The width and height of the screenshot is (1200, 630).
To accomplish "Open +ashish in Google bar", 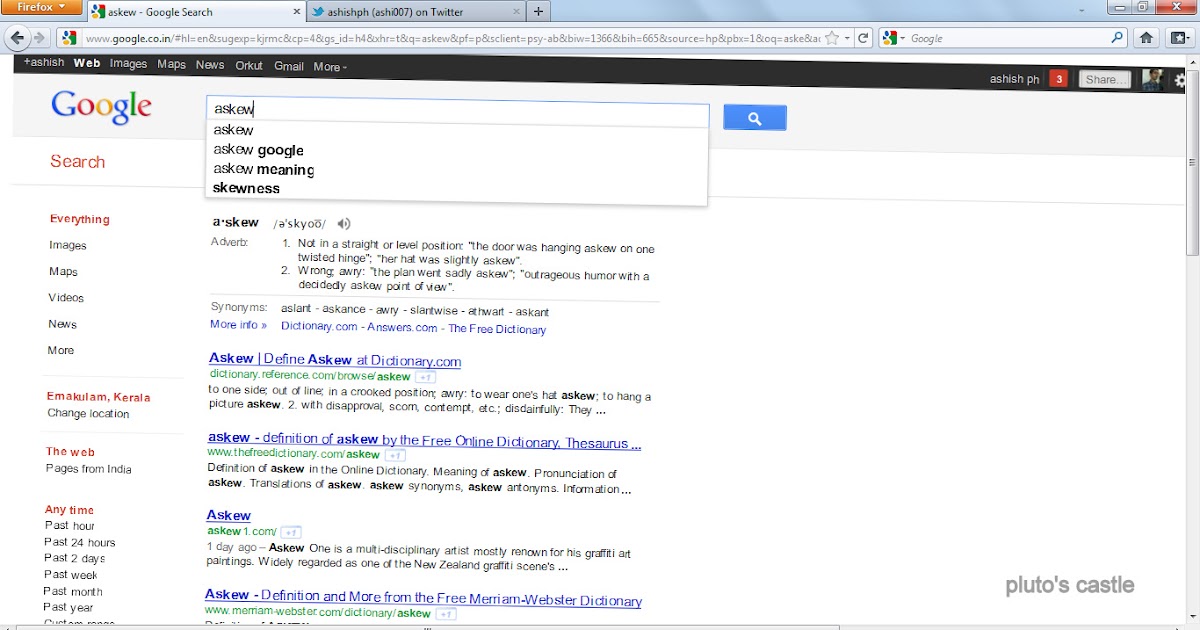I will (x=44, y=62).
